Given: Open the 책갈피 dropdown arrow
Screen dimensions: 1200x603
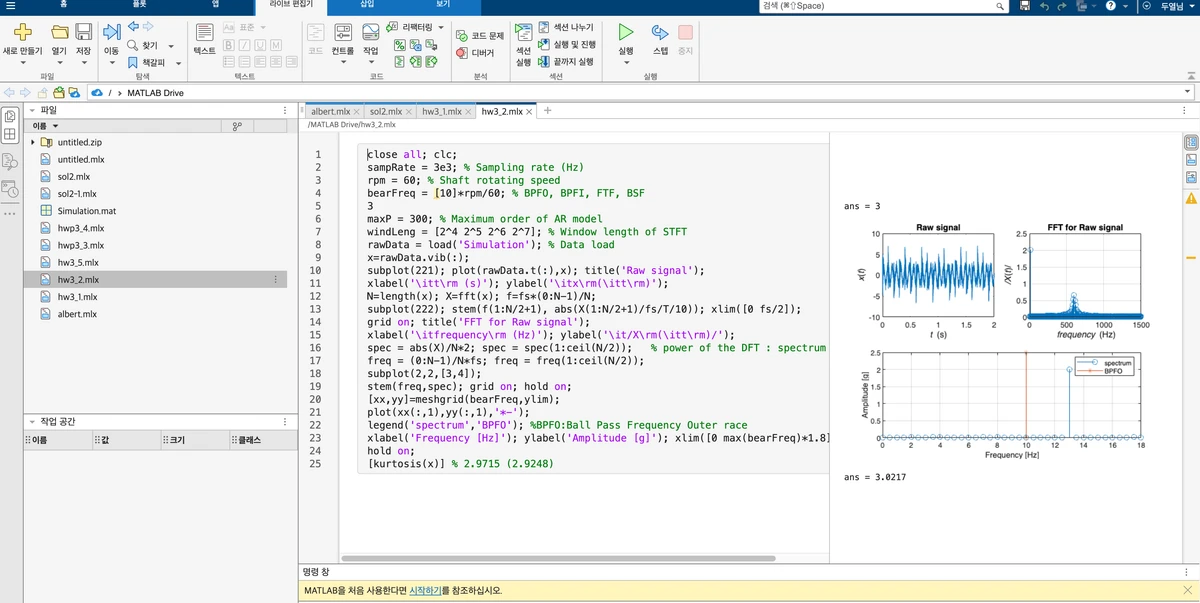Looking at the screenshot, I should [179, 62].
